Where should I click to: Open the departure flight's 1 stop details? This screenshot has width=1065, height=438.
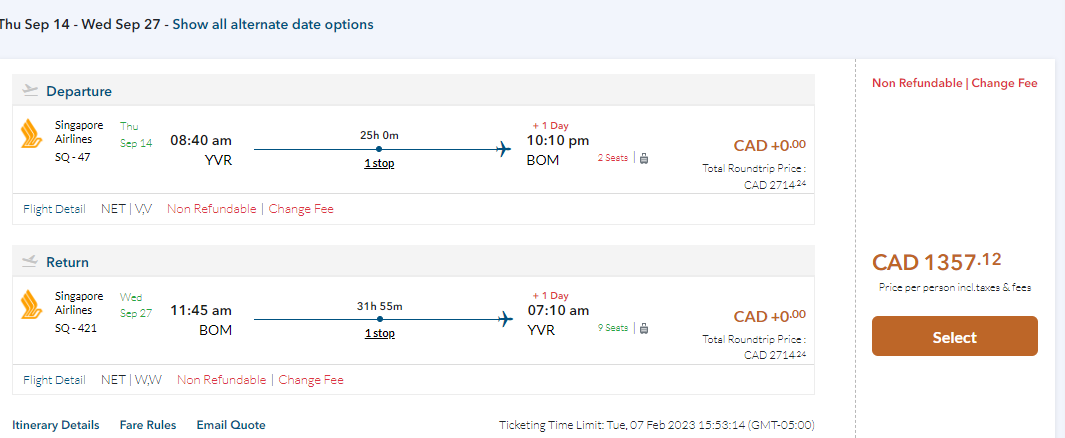(x=379, y=163)
